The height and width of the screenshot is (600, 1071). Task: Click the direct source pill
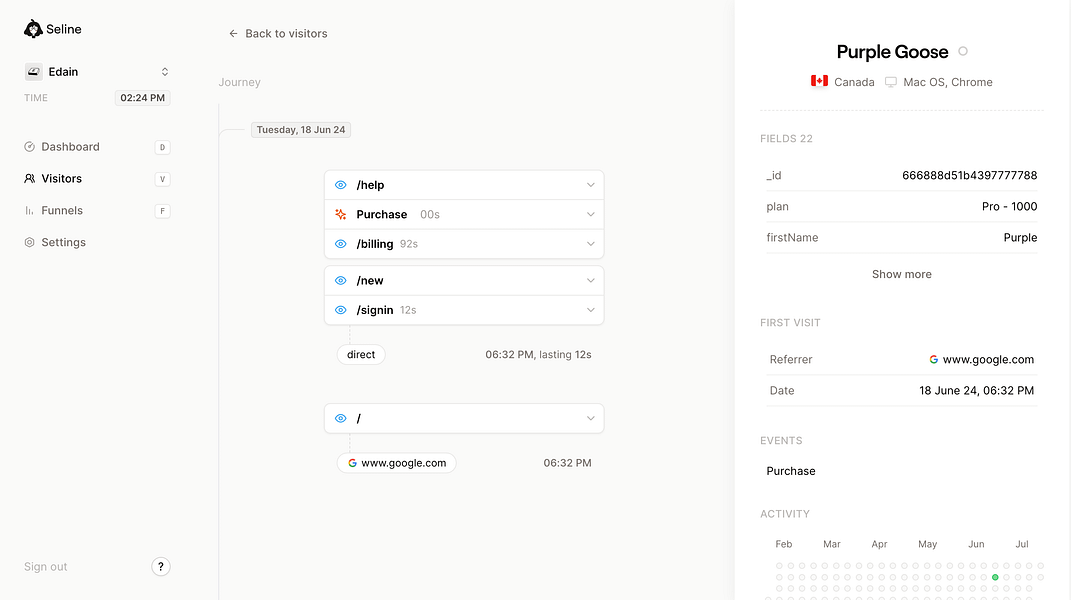(361, 355)
